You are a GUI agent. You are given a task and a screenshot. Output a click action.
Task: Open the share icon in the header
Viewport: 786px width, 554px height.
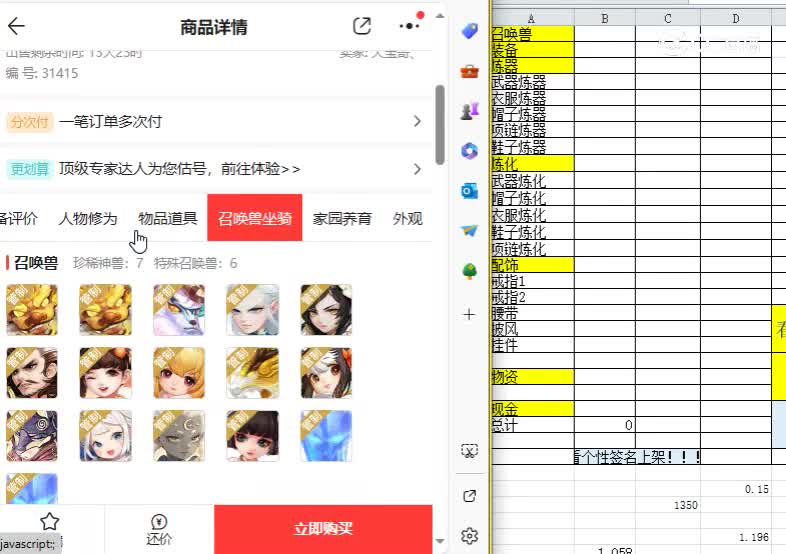click(361, 26)
